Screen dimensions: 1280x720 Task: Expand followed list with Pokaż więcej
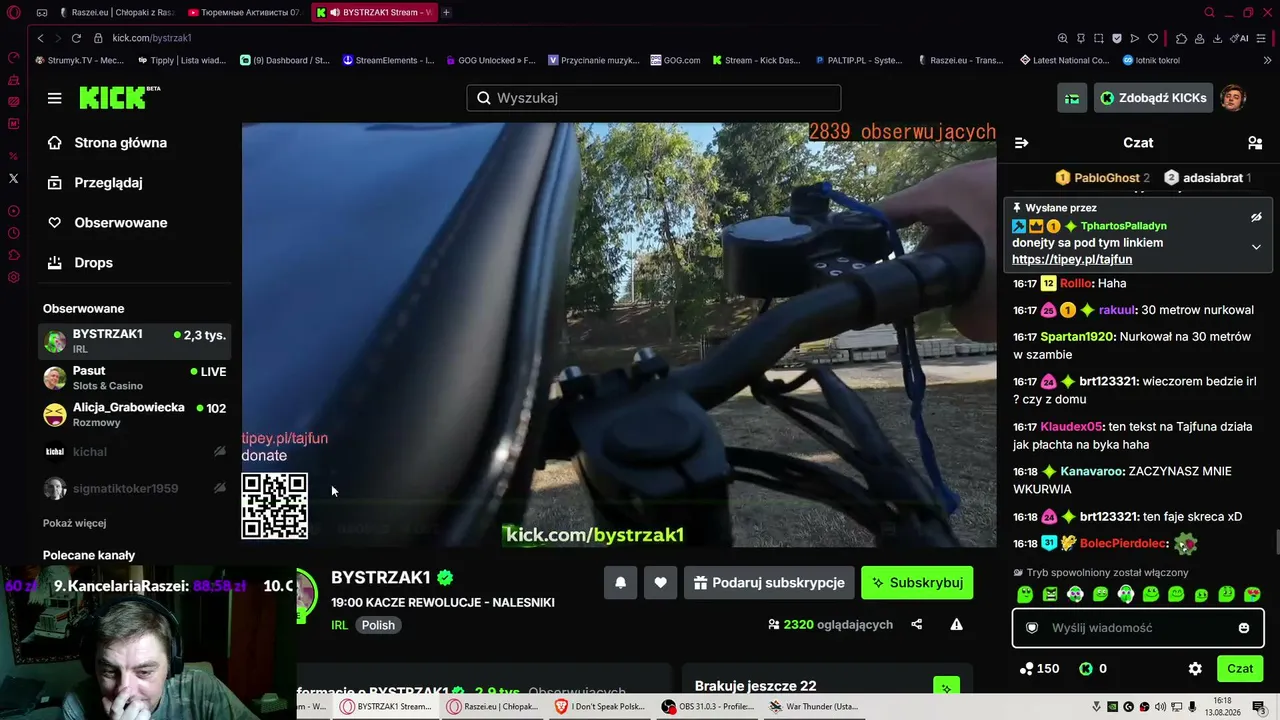(74, 523)
